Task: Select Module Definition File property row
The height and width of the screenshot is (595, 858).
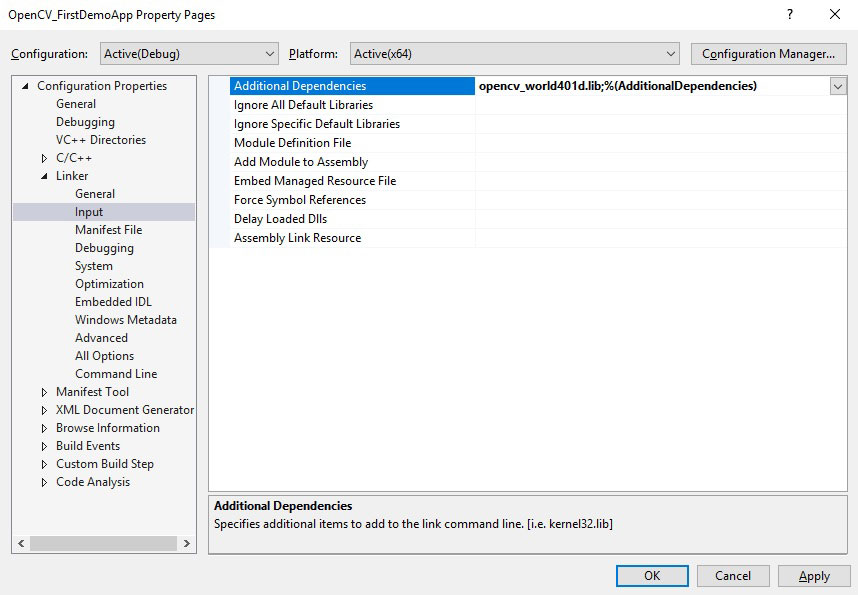Action: pyautogui.click(x=292, y=143)
